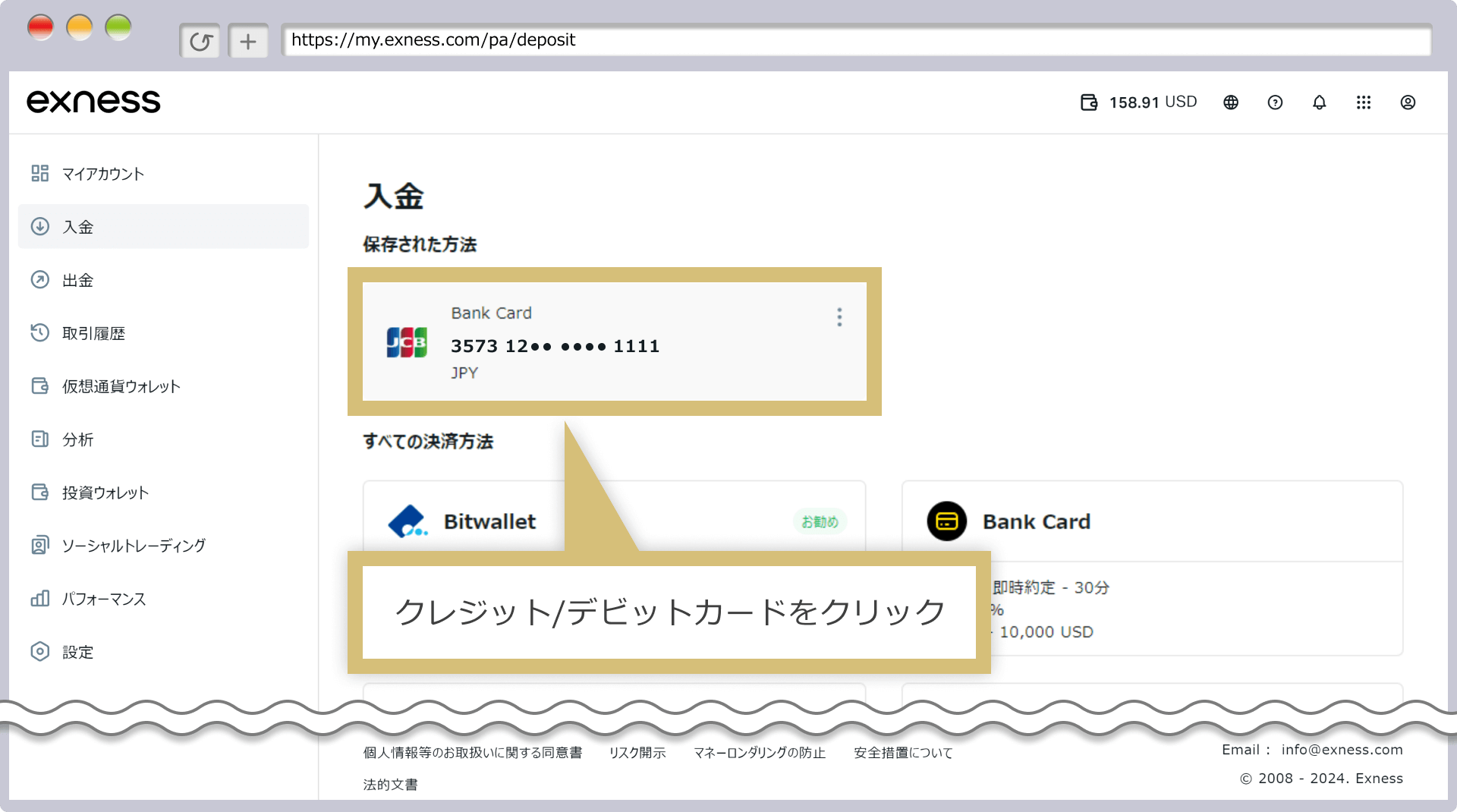Click the 158.91 USD balance

[1153, 102]
